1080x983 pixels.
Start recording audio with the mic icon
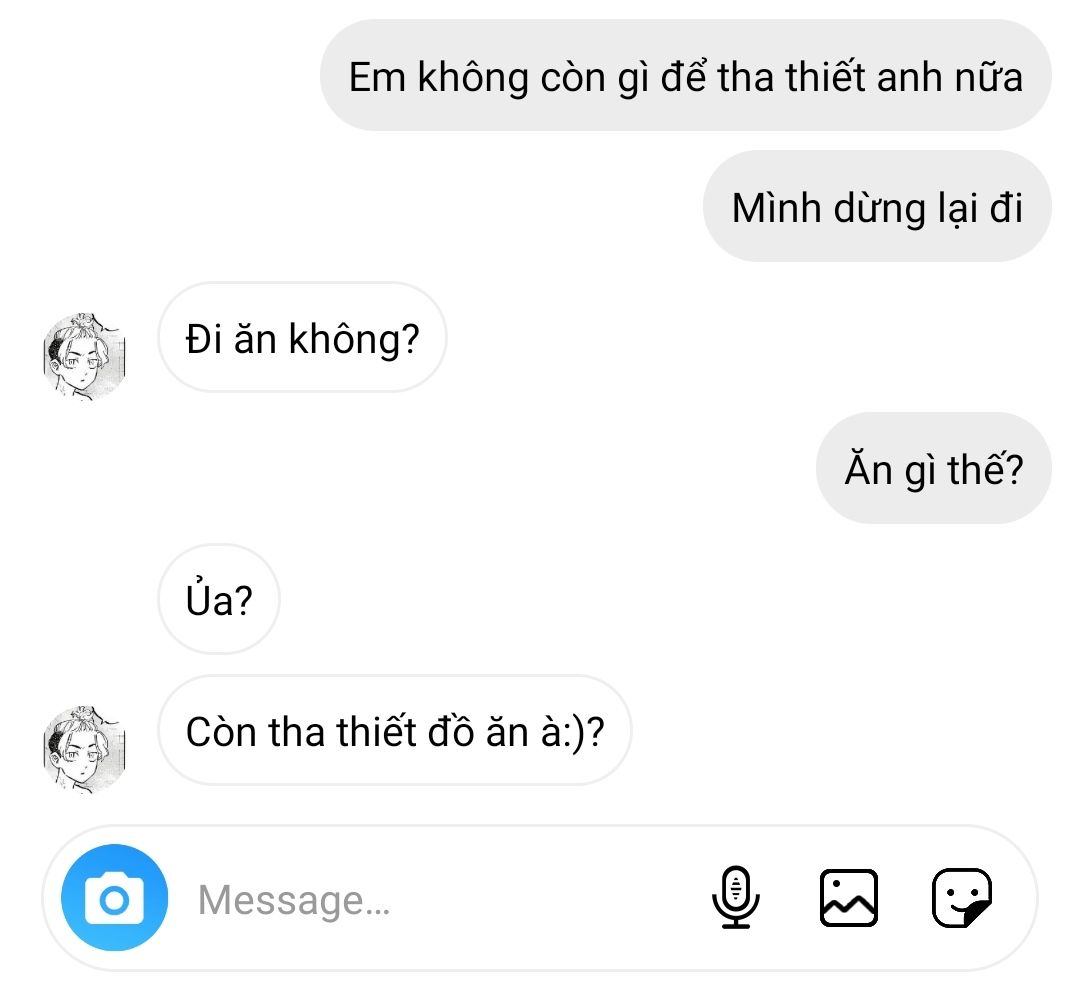pyautogui.click(x=736, y=898)
